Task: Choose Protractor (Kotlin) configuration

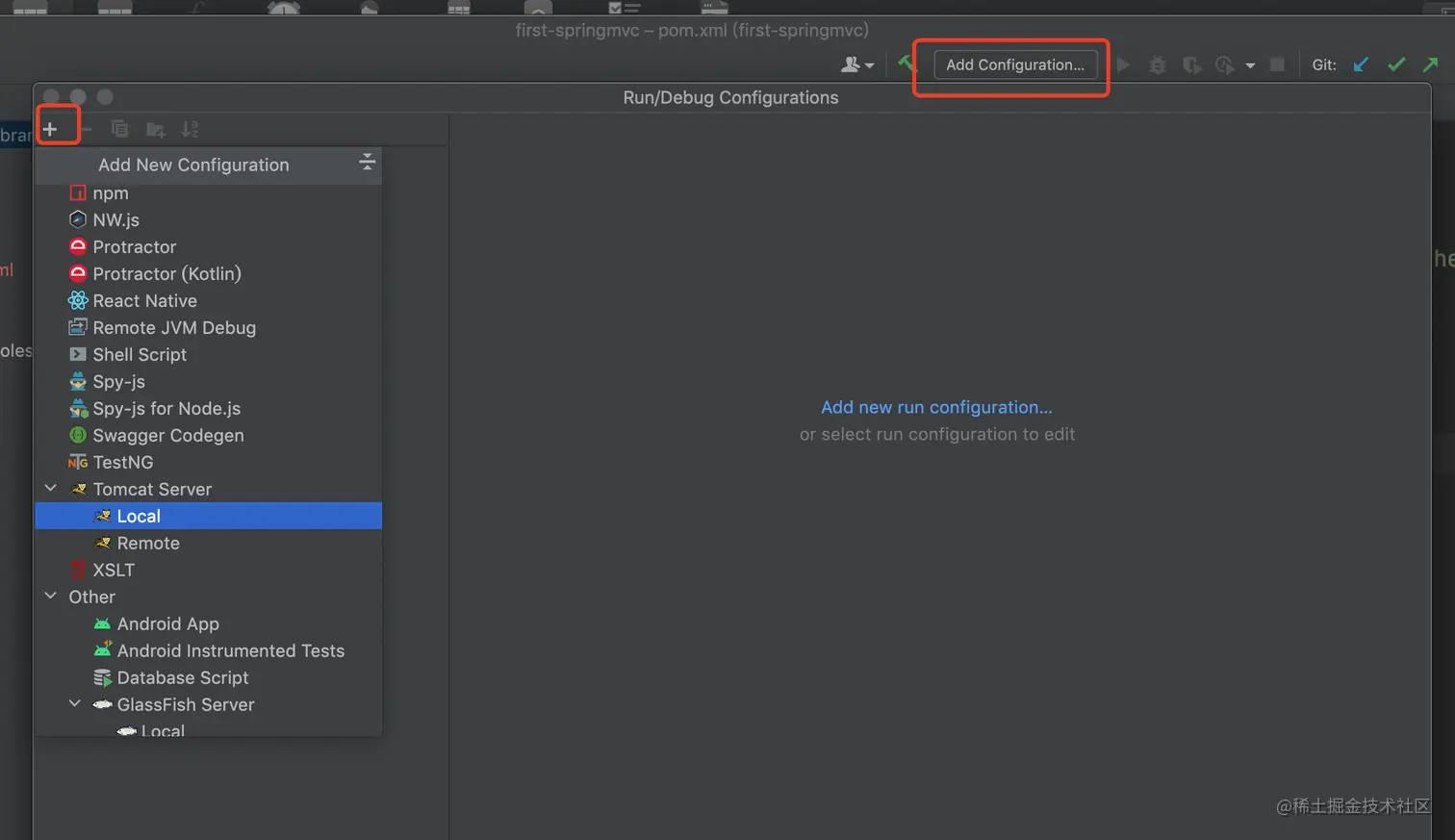Action: pos(209,273)
